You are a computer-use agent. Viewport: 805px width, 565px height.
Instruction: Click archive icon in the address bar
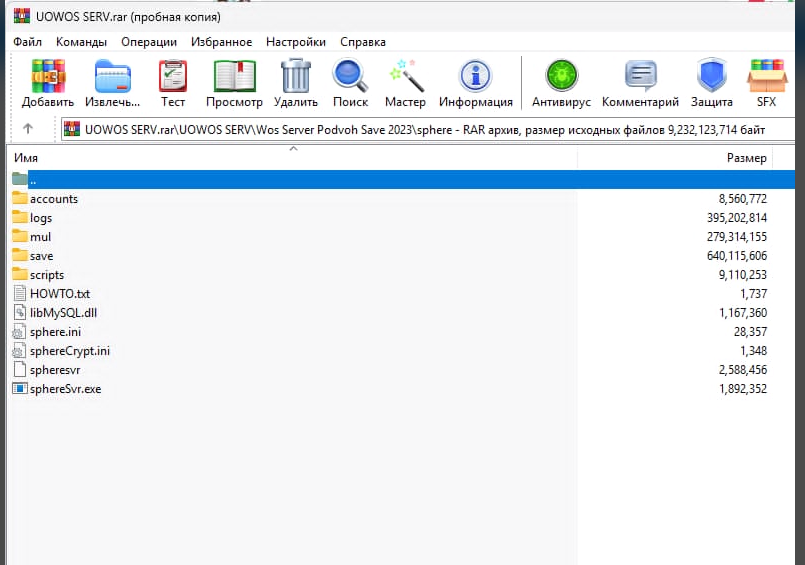pyautogui.click(x=72, y=129)
